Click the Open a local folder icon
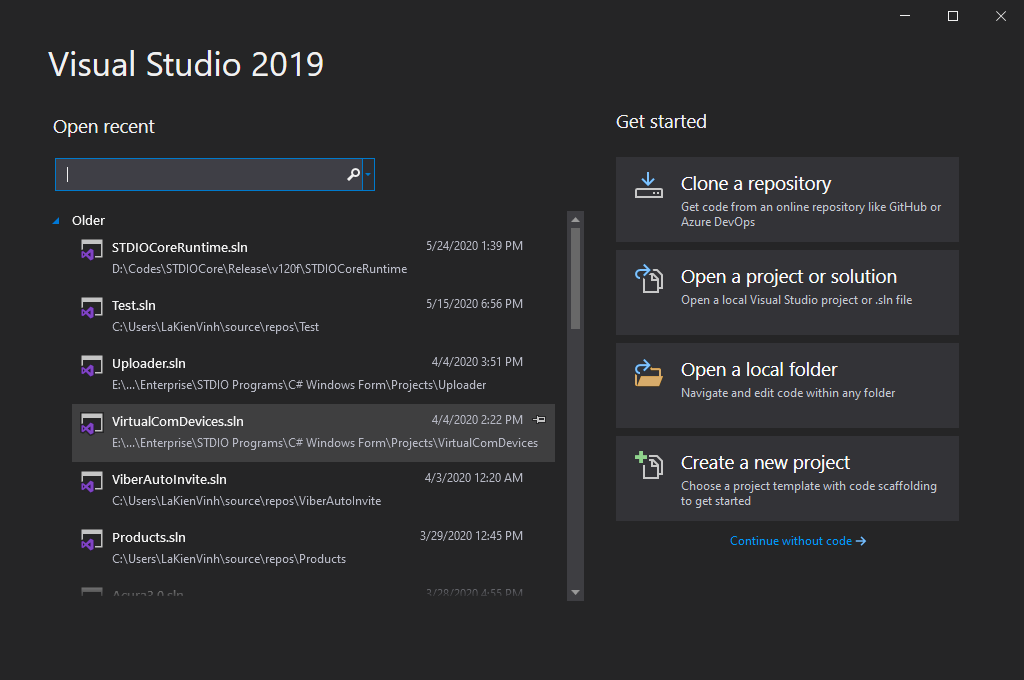This screenshot has width=1024, height=680. coord(648,373)
